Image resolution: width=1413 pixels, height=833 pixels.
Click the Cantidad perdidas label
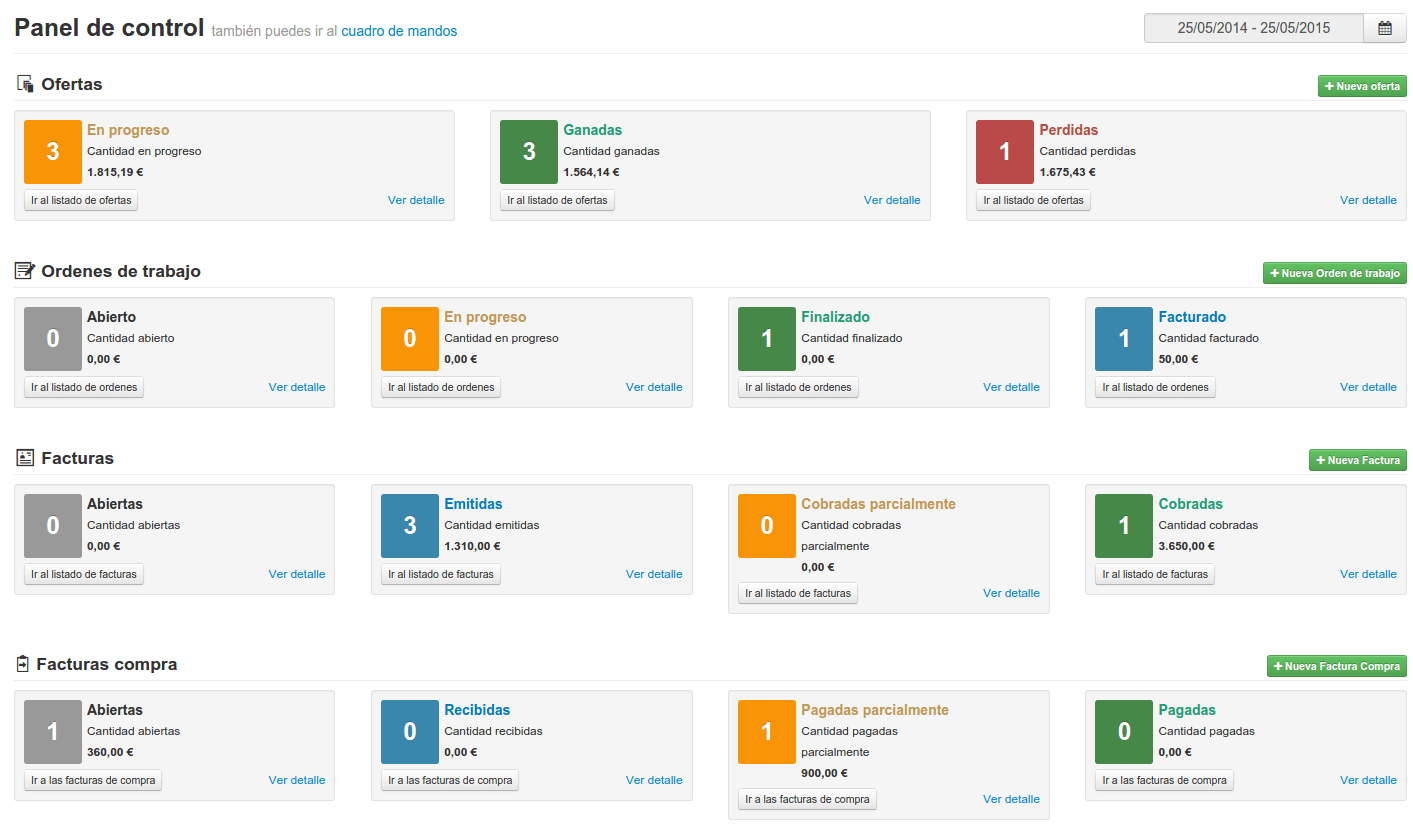coord(1087,152)
